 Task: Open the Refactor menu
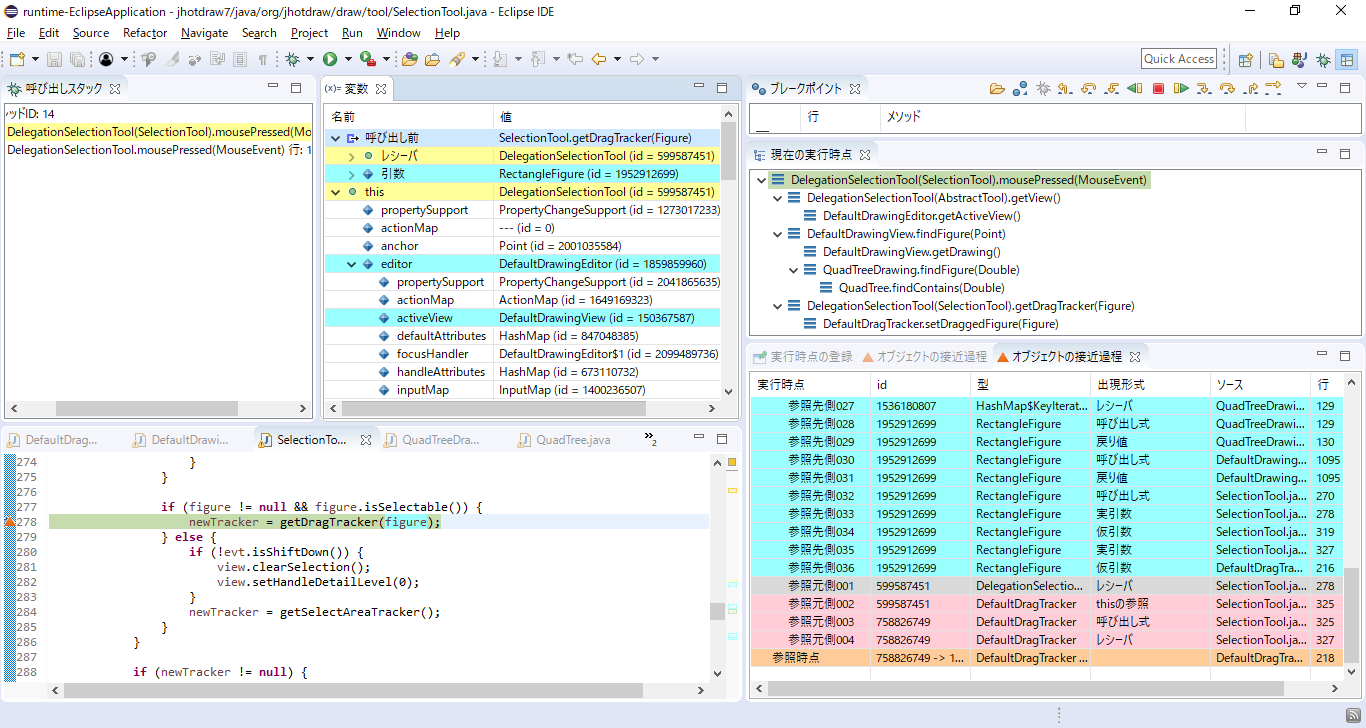(145, 33)
